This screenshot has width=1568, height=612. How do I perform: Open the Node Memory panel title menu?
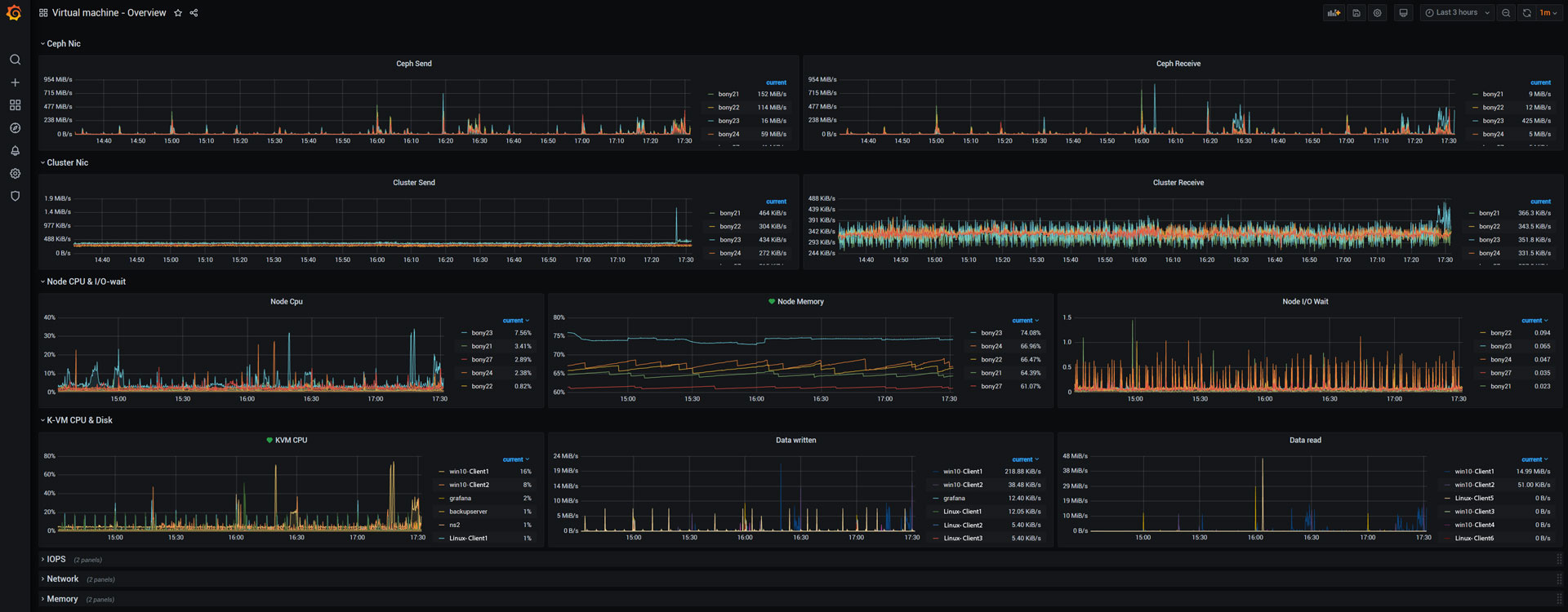(x=800, y=302)
